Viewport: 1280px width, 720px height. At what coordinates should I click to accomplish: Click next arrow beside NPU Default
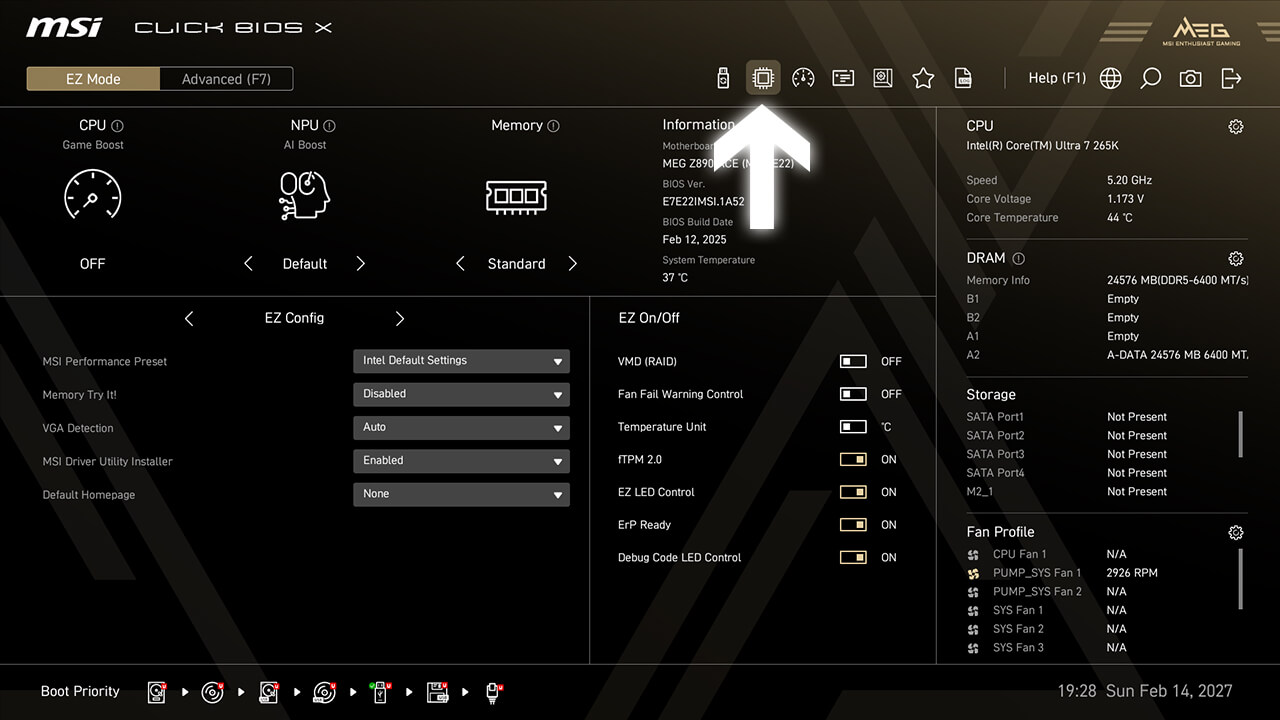tap(361, 264)
